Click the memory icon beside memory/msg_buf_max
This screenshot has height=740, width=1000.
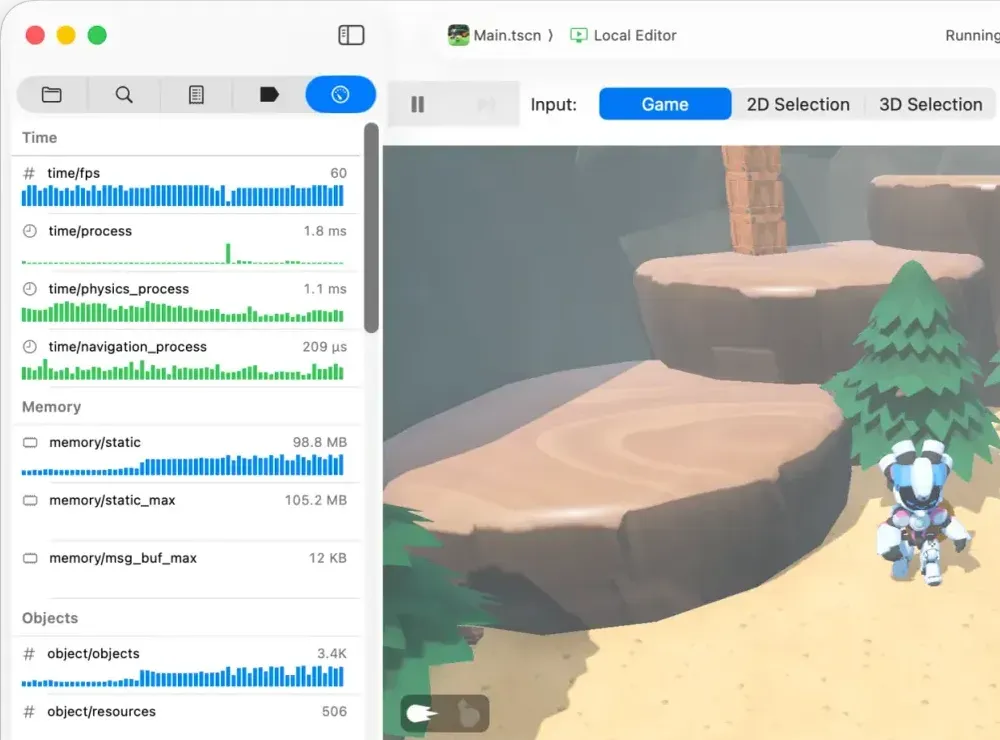pyautogui.click(x=30, y=558)
